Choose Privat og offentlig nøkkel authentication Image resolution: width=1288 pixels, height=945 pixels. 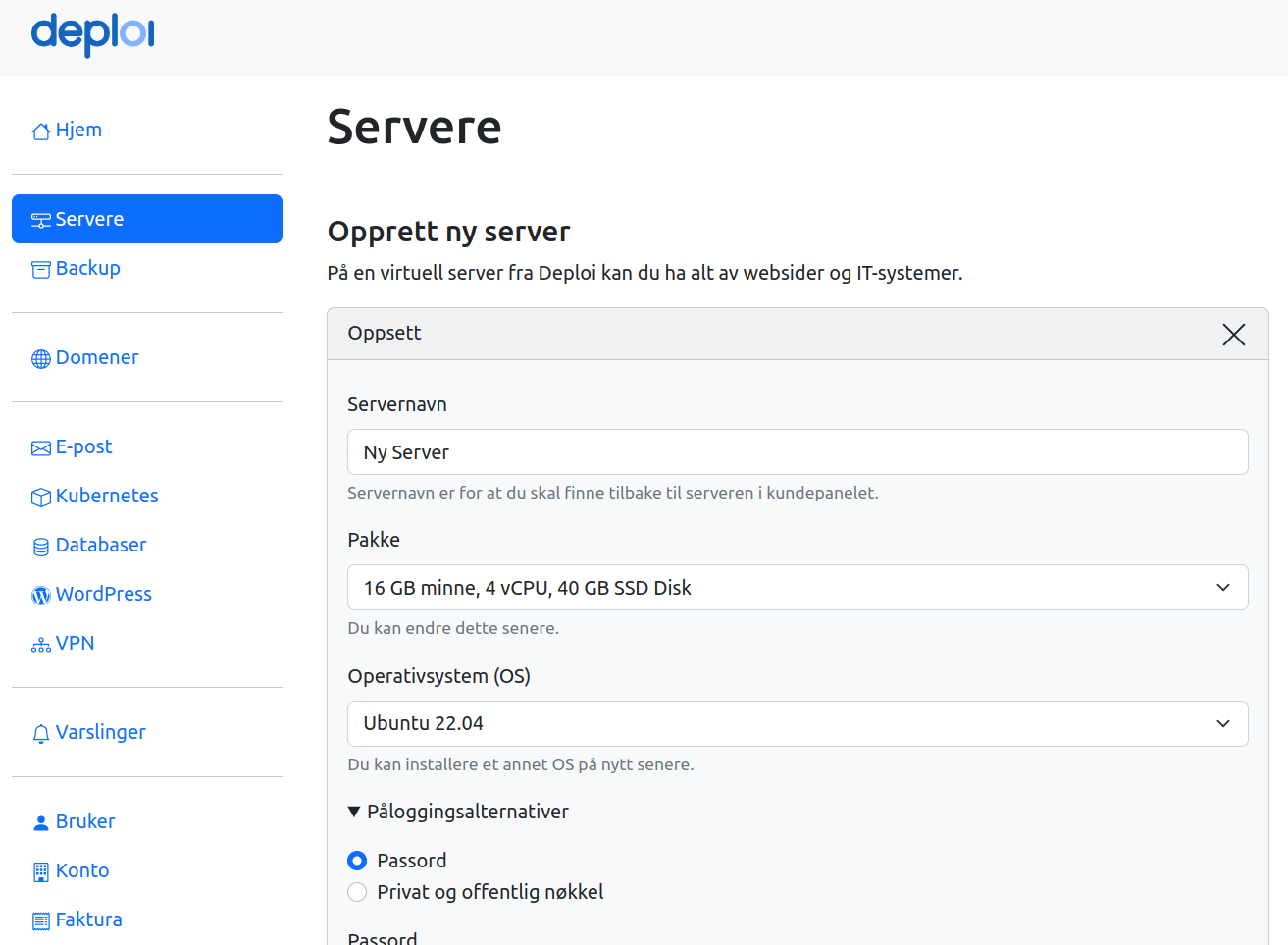357,892
